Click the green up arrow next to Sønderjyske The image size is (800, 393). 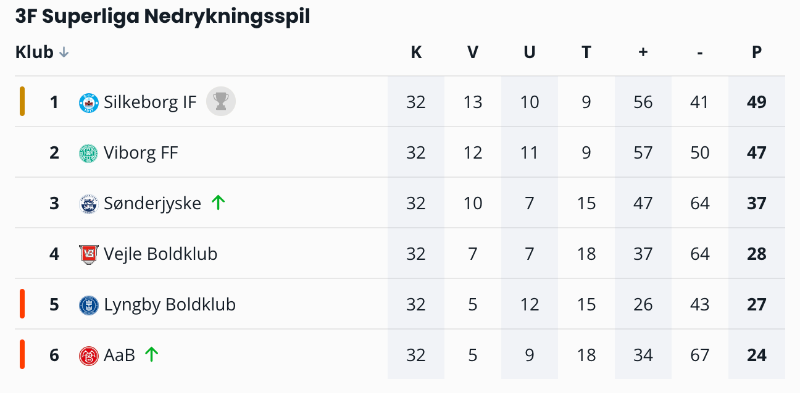tap(218, 203)
